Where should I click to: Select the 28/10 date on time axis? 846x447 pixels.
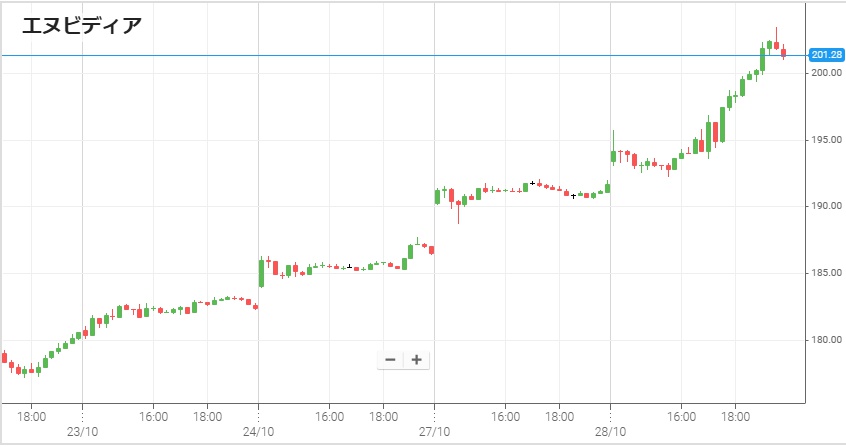610,431
